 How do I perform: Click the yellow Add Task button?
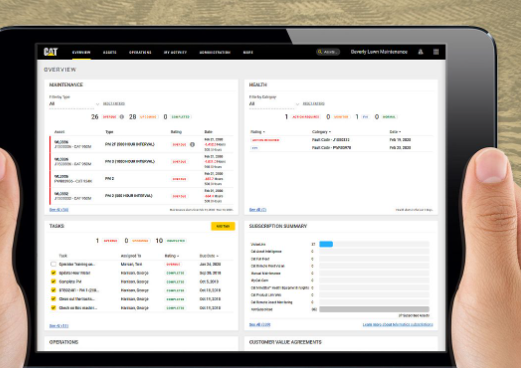223,226
